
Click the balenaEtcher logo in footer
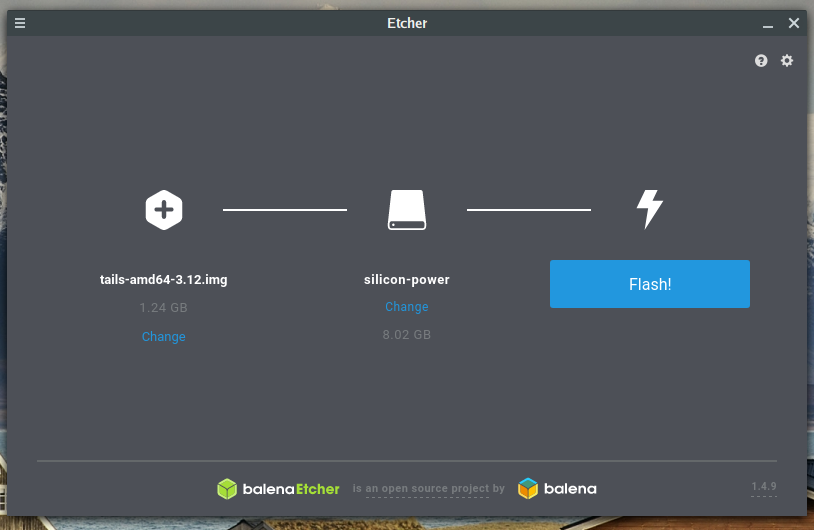(278, 489)
